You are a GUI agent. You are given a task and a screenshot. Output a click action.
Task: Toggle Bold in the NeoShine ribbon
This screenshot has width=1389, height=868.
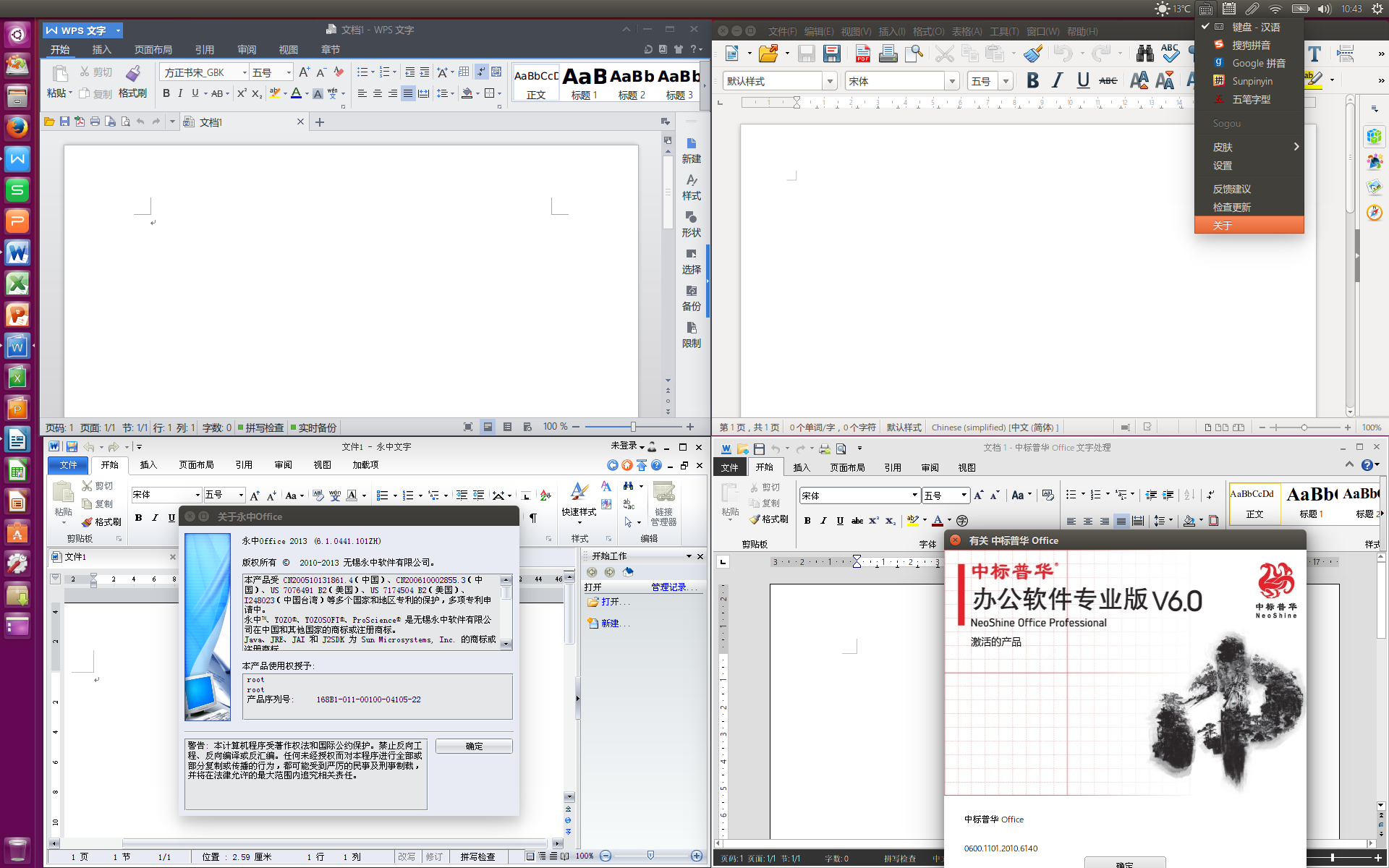[807, 521]
